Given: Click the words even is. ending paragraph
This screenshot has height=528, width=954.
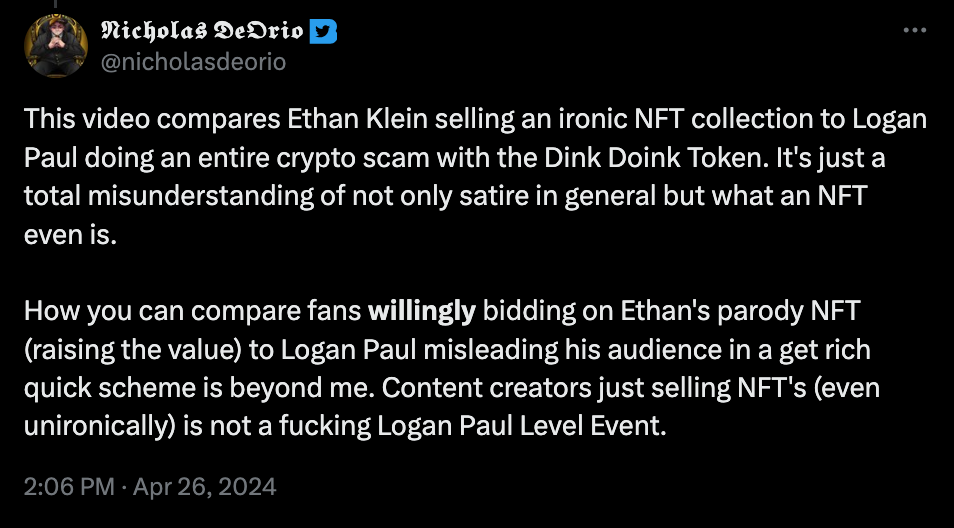Looking at the screenshot, I should (x=70, y=234).
